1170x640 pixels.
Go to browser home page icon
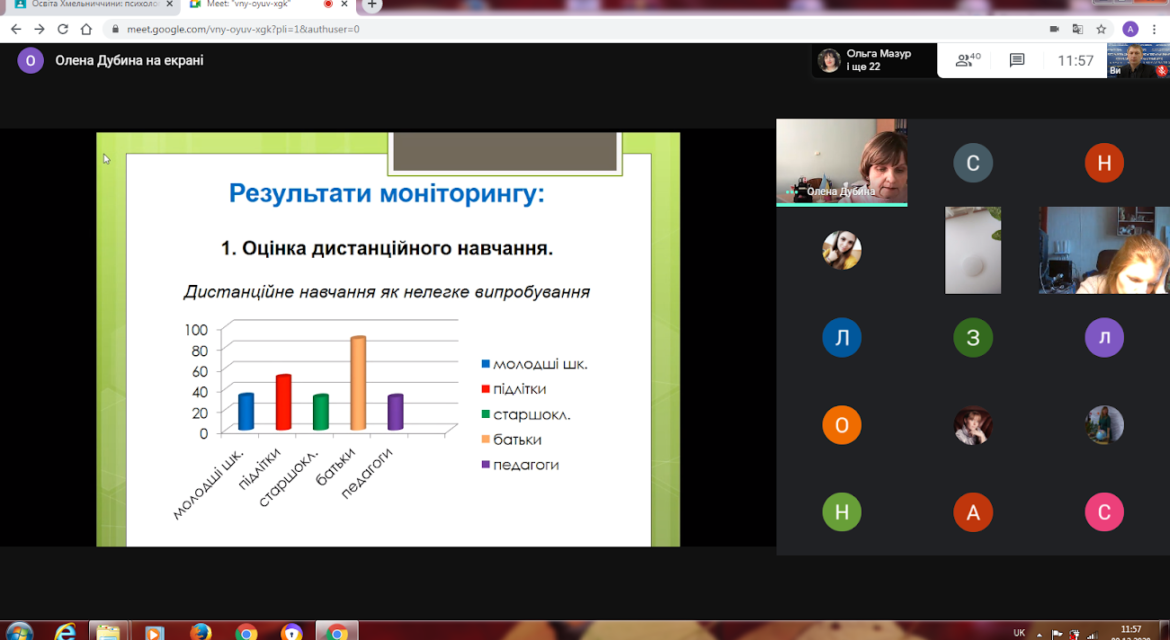pyautogui.click(x=86, y=29)
